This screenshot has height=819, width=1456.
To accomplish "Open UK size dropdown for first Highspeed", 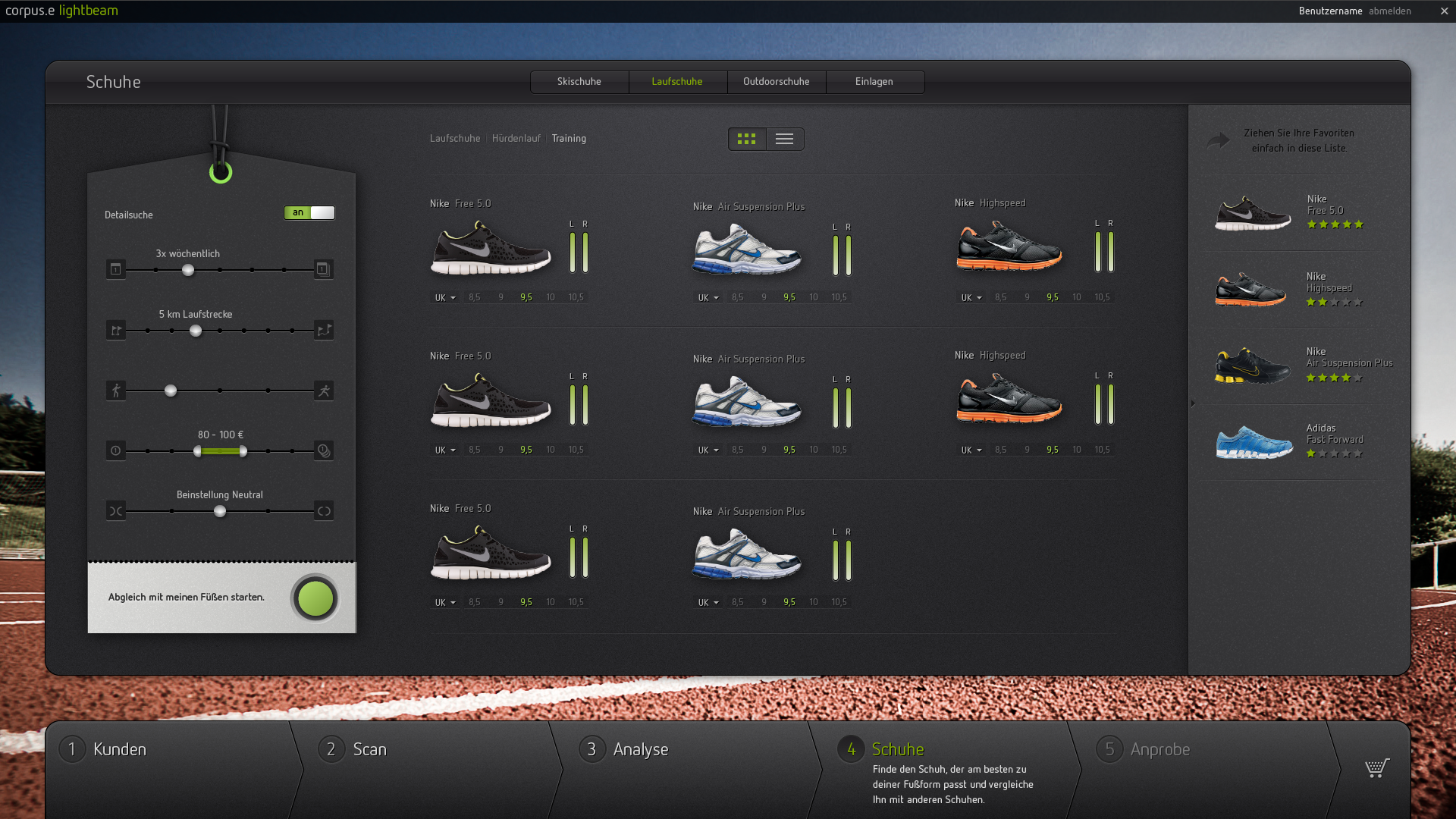I will coord(971,298).
